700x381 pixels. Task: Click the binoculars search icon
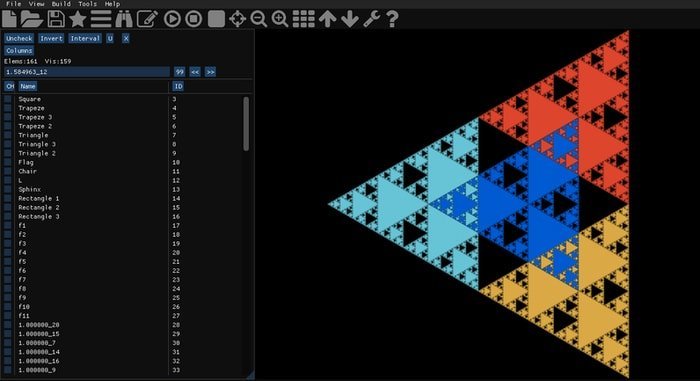click(x=124, y=19)
